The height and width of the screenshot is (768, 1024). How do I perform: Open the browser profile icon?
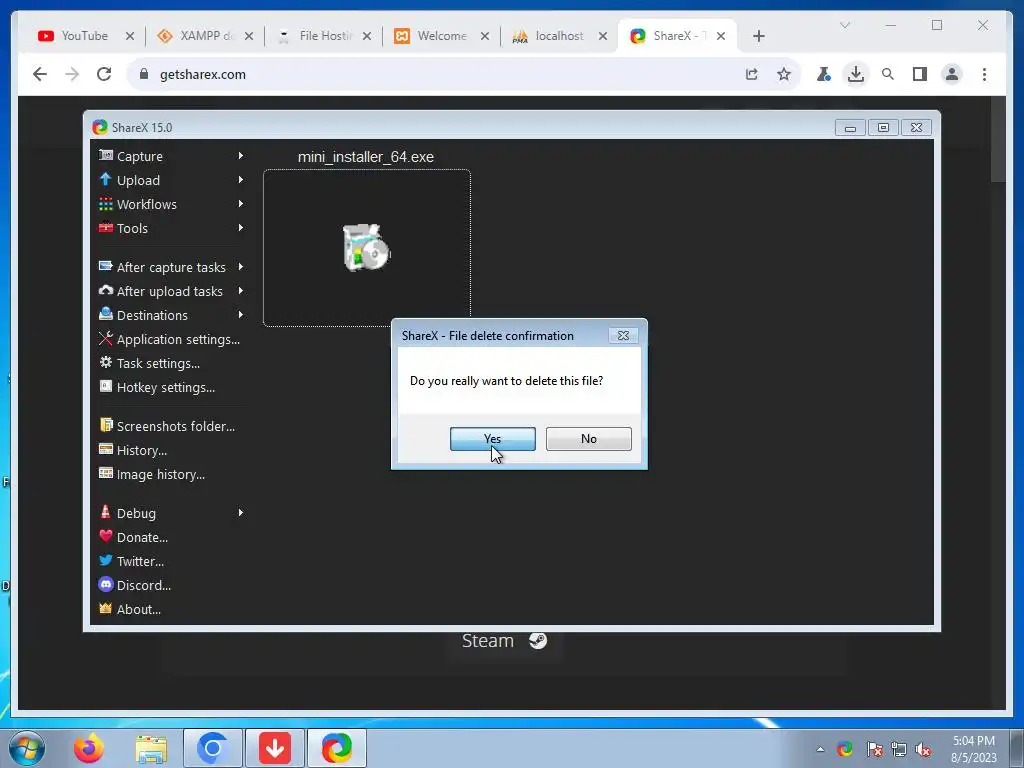point(952,74)
